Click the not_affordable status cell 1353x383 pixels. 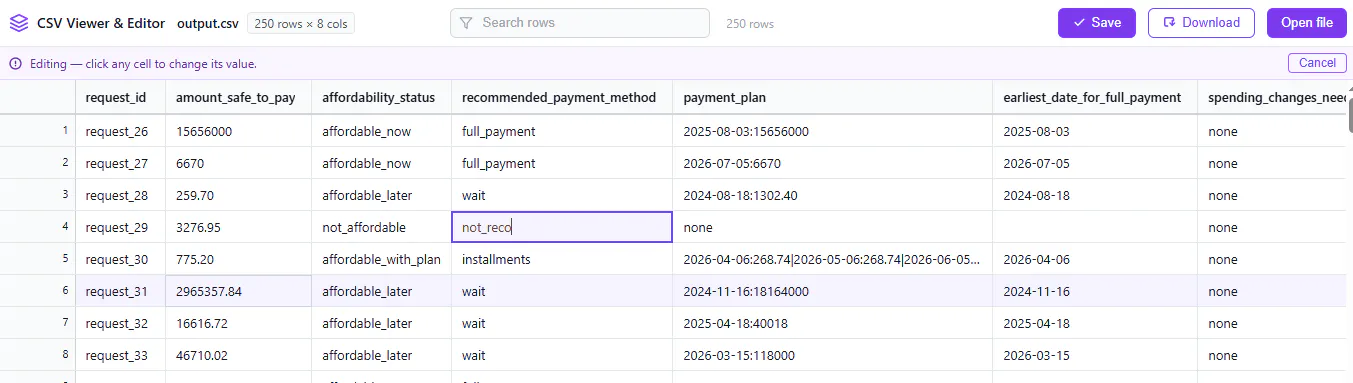381,227
